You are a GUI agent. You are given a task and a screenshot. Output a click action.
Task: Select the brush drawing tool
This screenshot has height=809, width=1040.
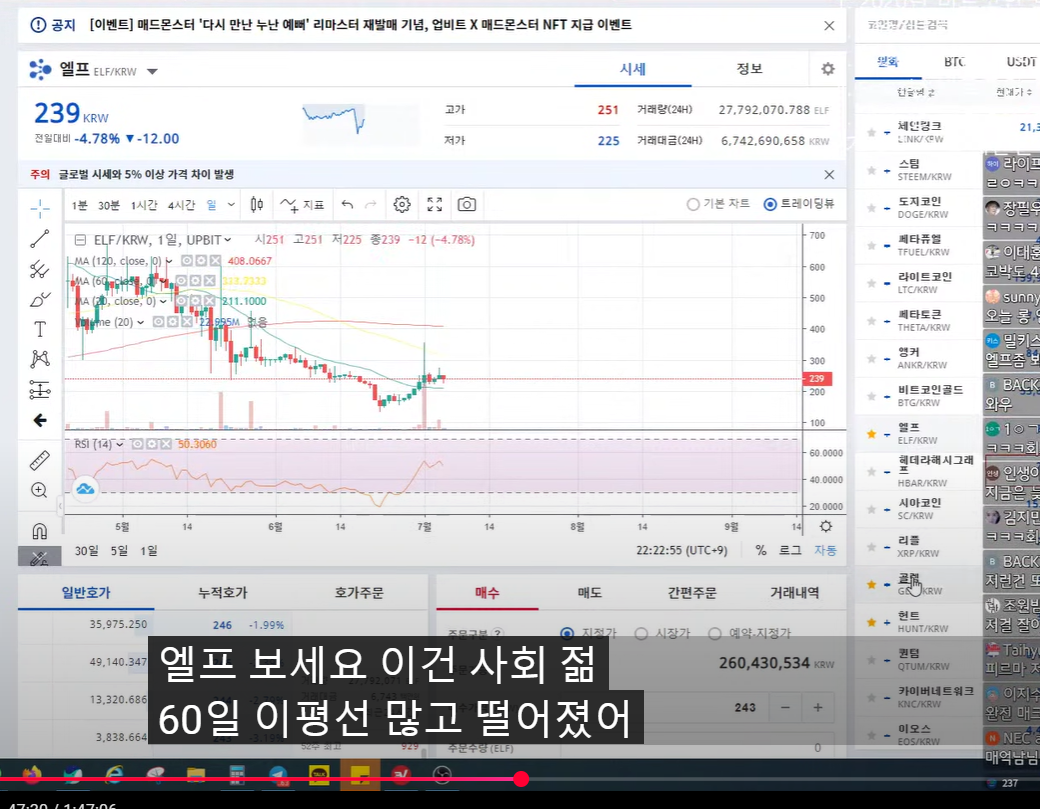[x=40, y=300]
